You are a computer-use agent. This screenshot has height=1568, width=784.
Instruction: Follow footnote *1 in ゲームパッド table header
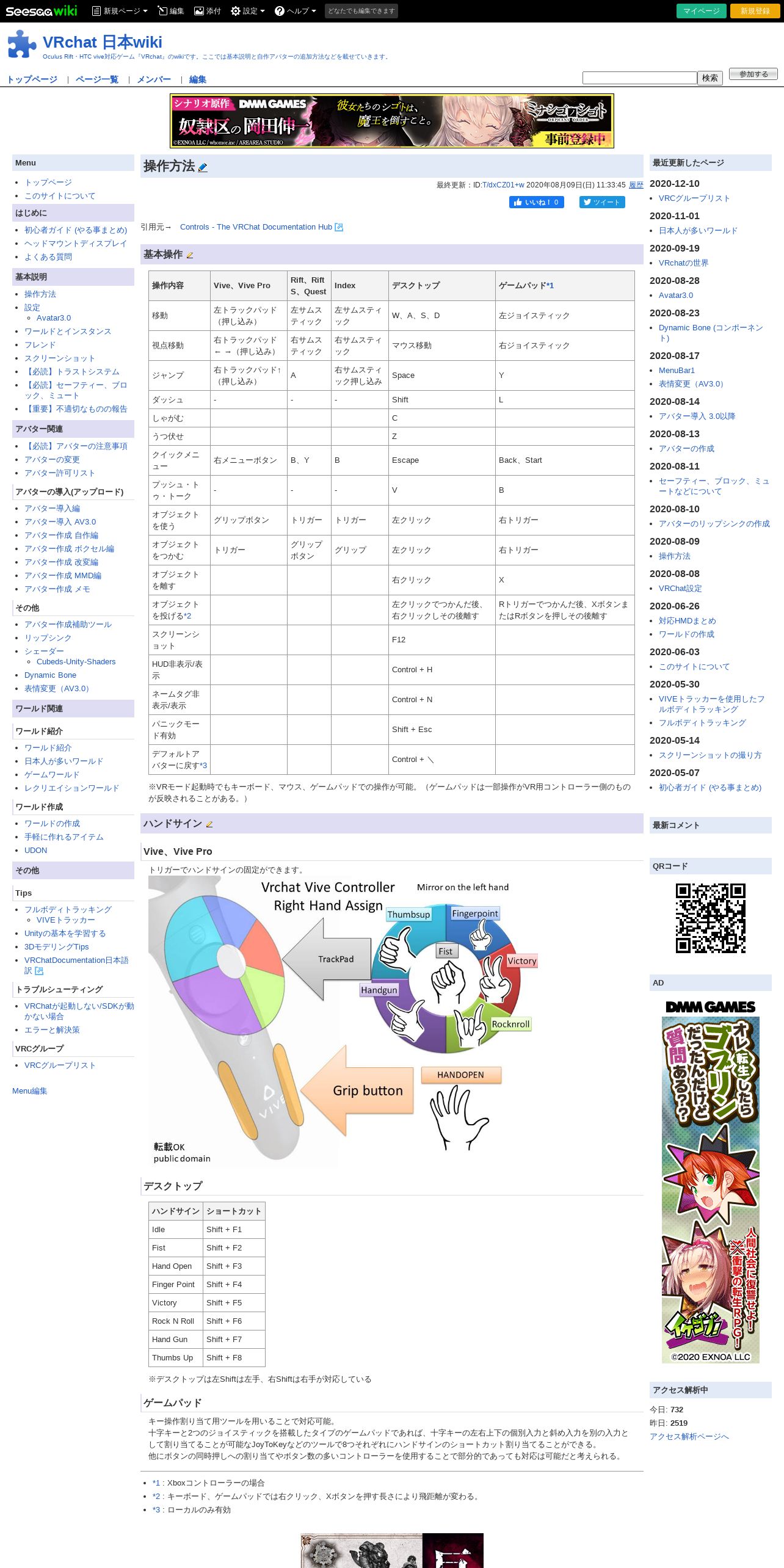(x=550, y=286)
